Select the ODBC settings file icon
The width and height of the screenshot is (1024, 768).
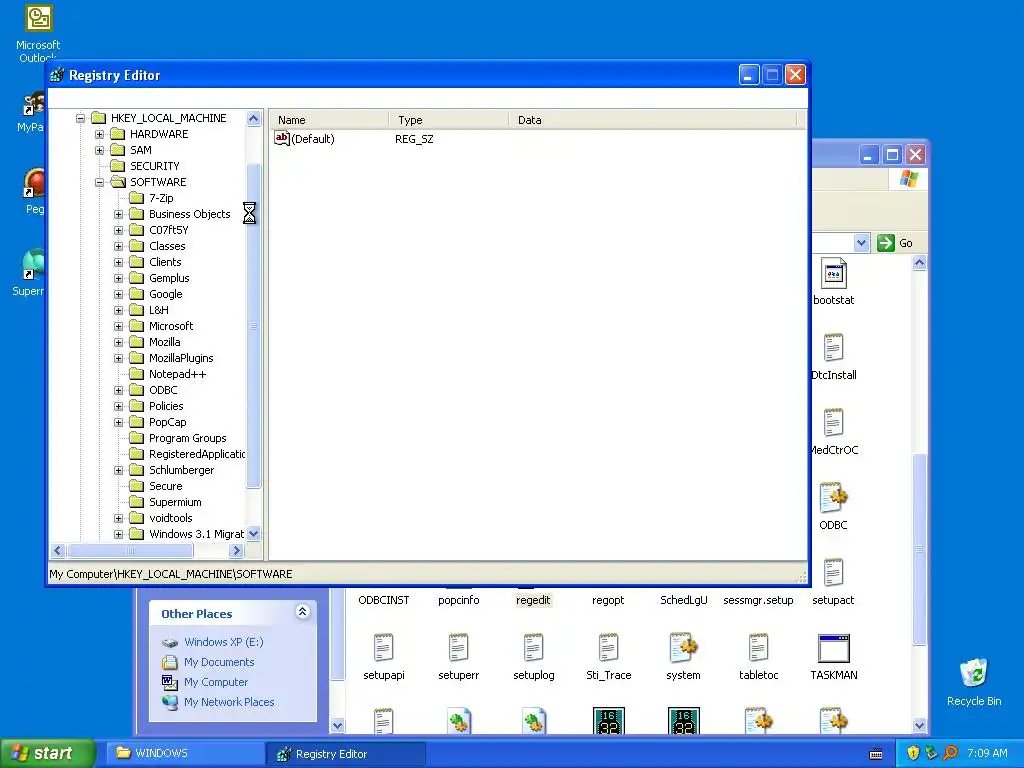[833, 498]
